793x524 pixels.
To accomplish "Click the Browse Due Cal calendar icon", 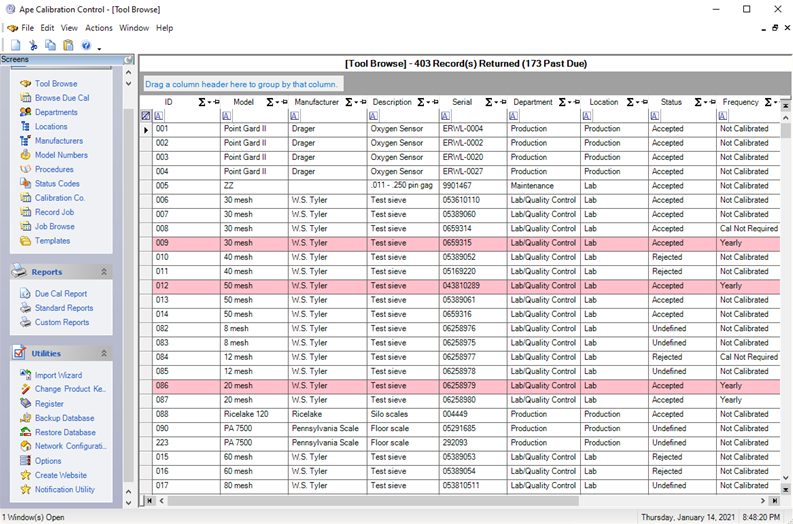I will tap(25, 98).
